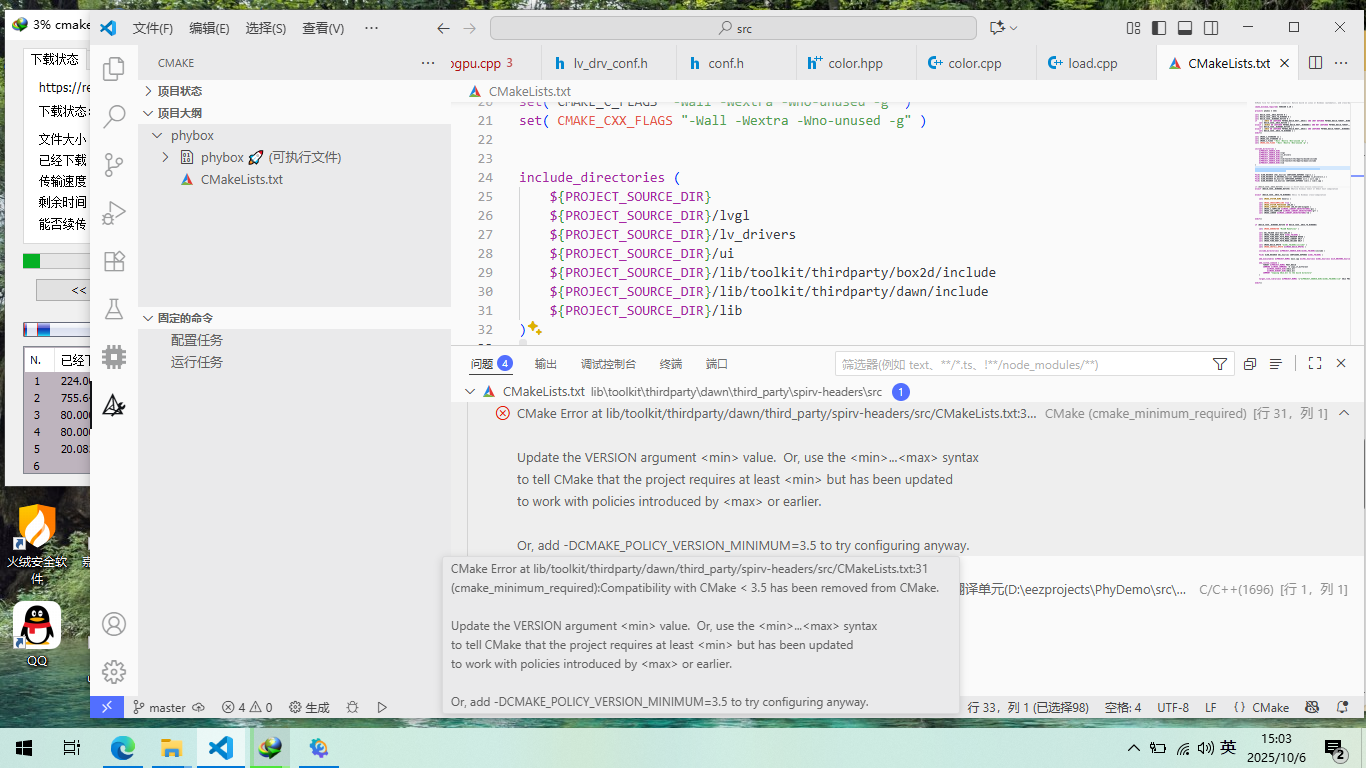The width and height of the screenshot is (1366, 768).
Task: Open the Testing flask view
Action: coord(114,309)
